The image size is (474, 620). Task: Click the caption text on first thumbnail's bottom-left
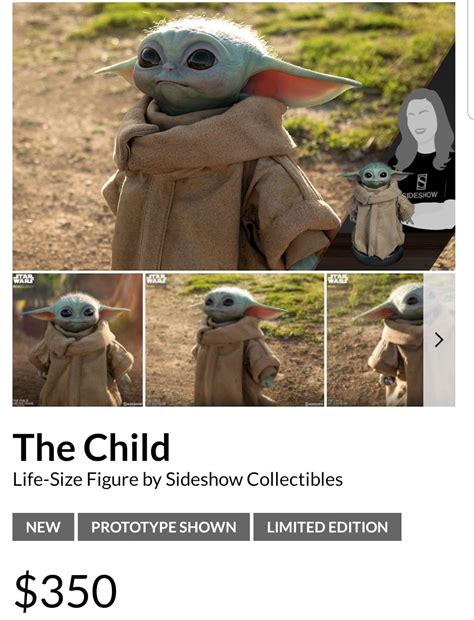coord(22,402)
